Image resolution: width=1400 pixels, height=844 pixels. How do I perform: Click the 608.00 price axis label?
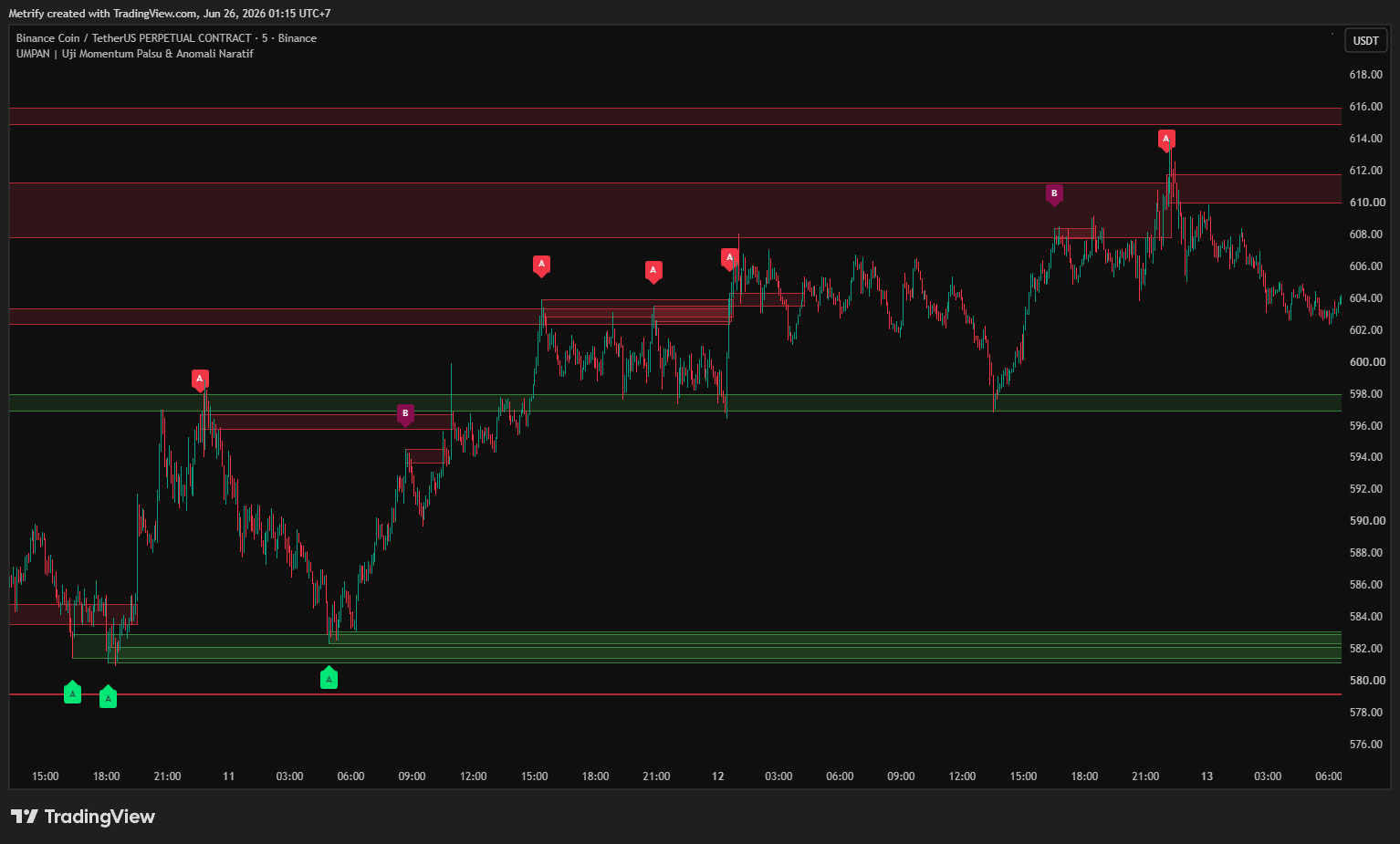coord(1366,234)
